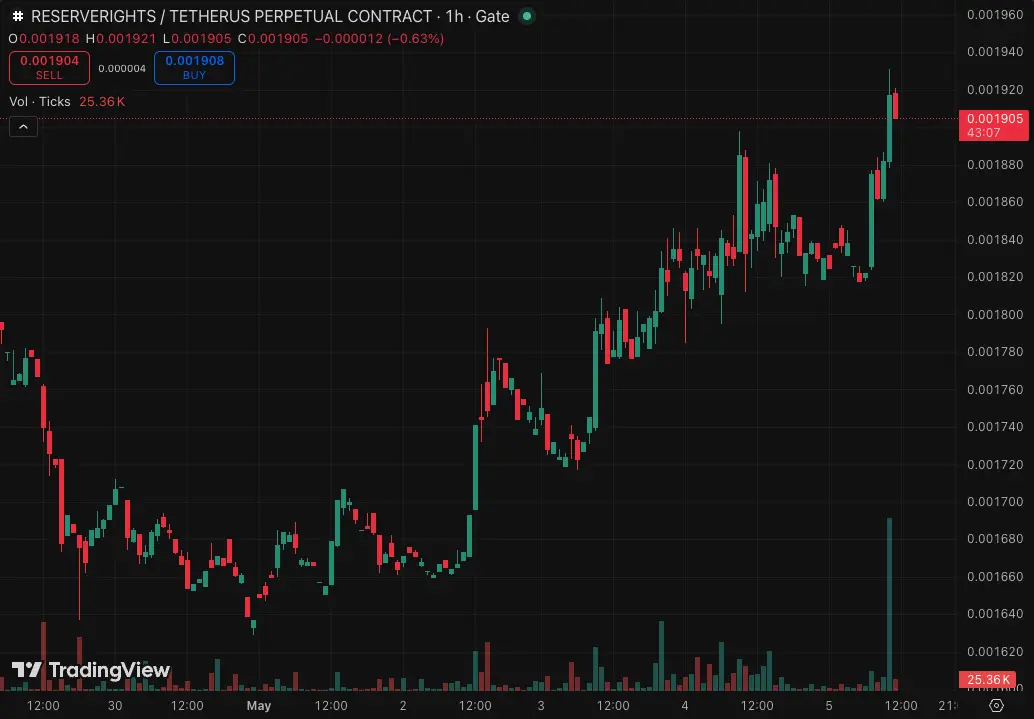Click the 0.001840 price axis label
The width and height of the screenshot is (1034, 719).
point(995,239)
